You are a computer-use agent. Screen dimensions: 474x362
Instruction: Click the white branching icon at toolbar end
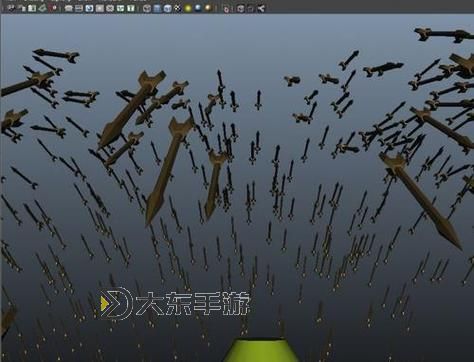coord(261,8)
